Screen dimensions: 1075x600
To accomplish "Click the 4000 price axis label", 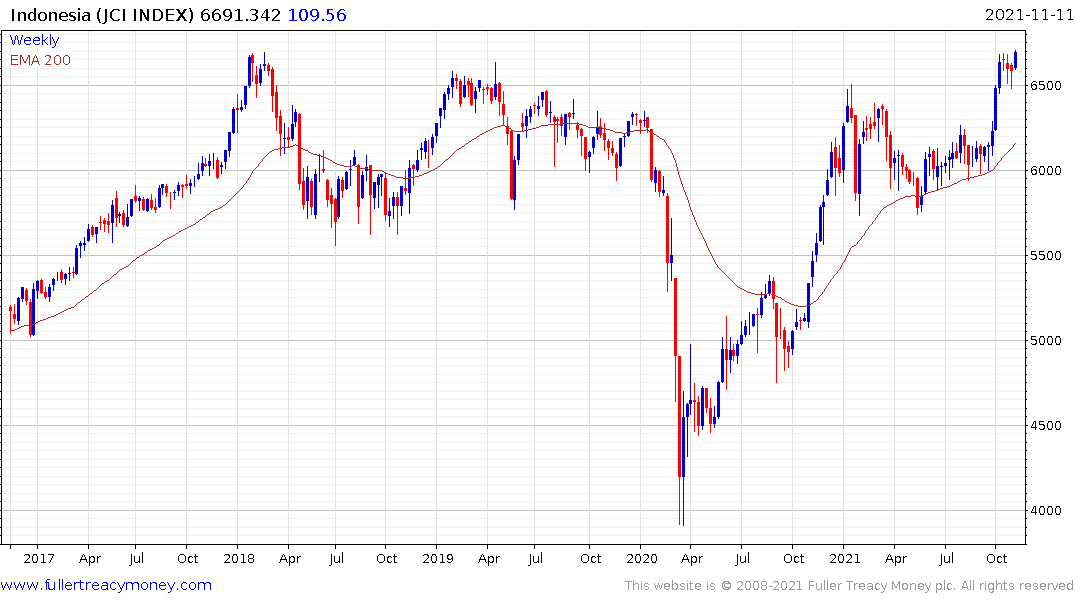I will [x=1046, y=511].
